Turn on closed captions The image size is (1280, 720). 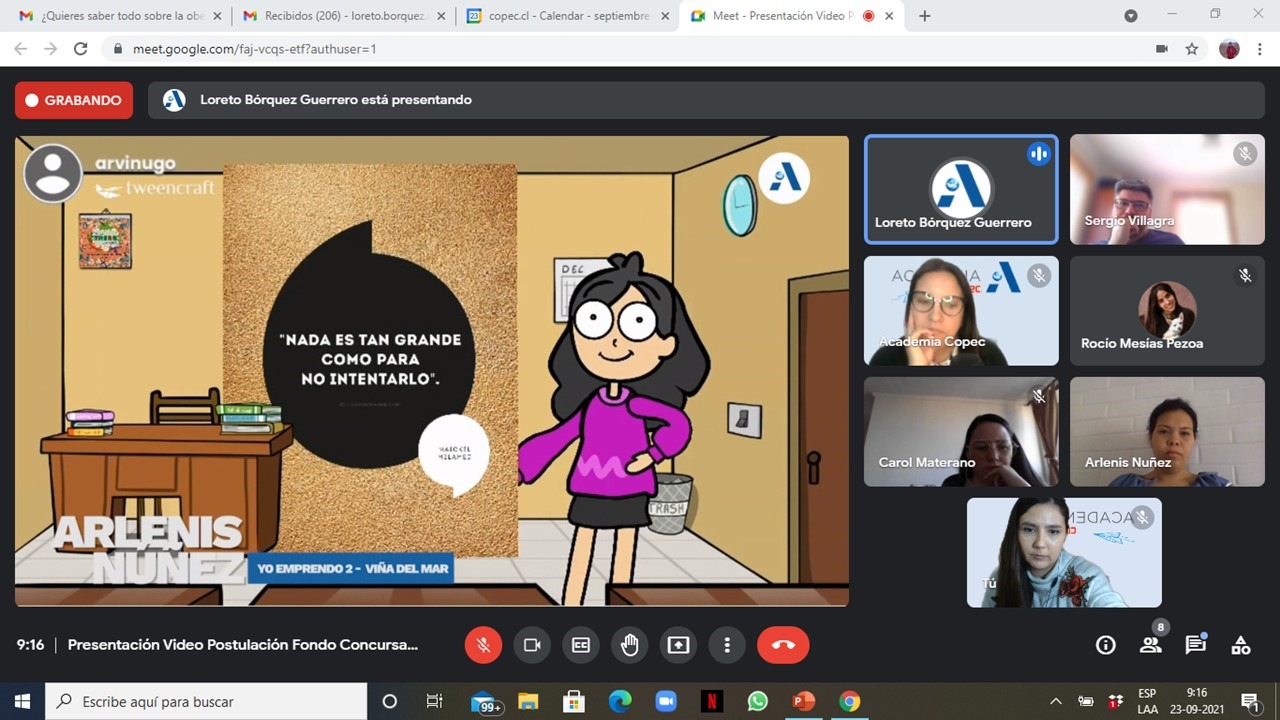[581, 645]
